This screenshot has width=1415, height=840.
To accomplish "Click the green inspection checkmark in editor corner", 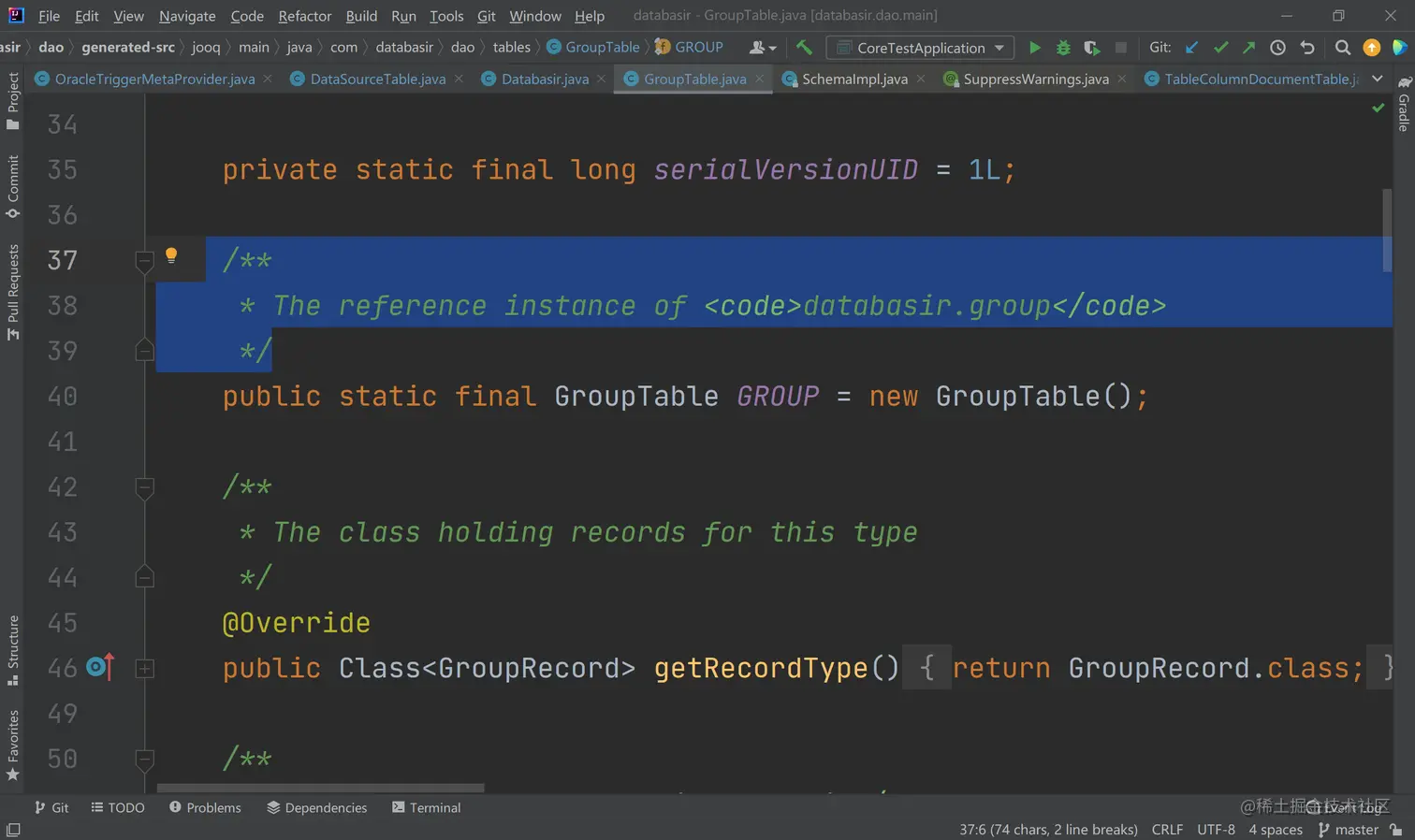I will pos(1378,108).
